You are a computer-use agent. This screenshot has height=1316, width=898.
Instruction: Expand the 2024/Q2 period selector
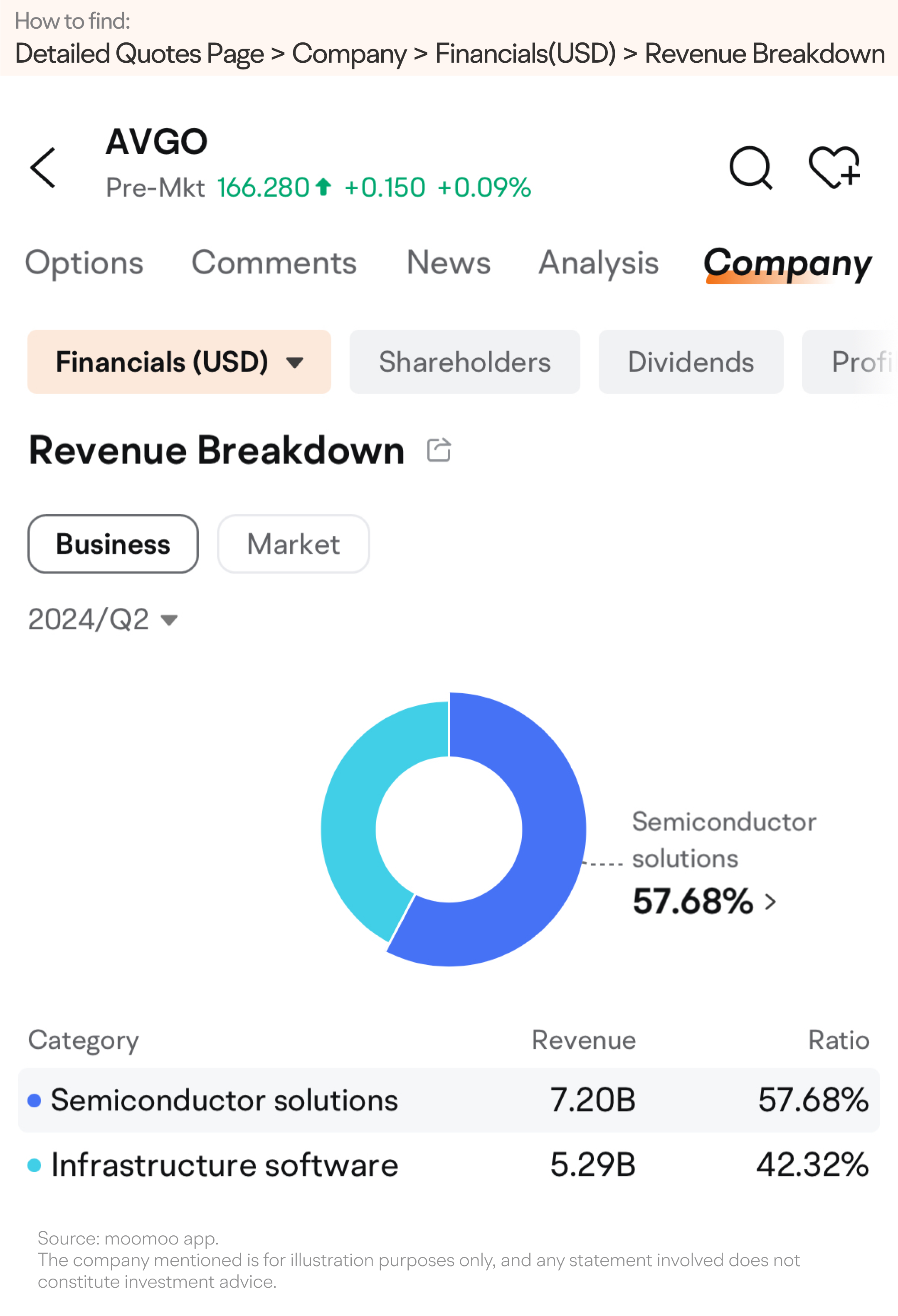click(x=103, y=619)
